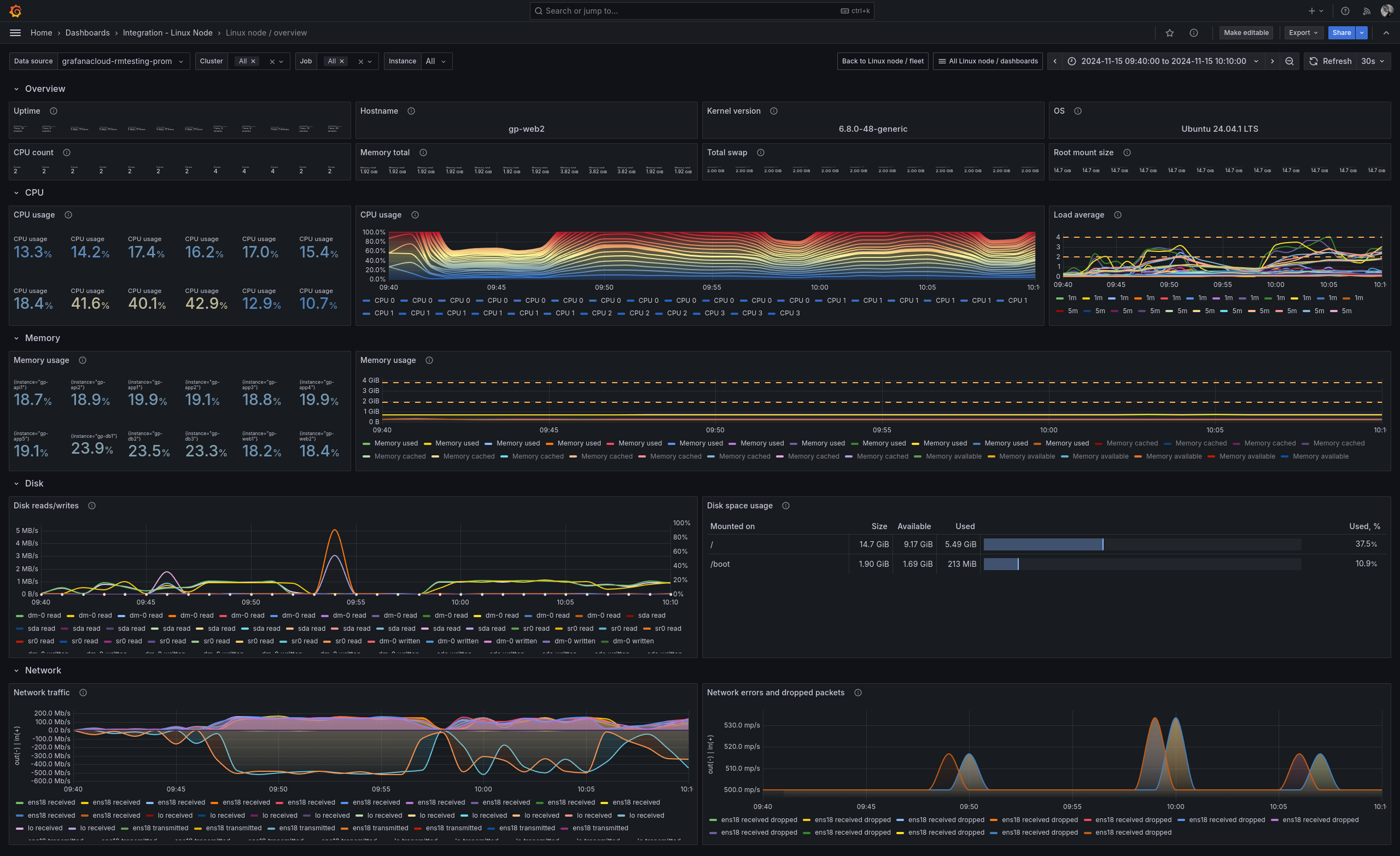
Task: Click the Dashboards breadcrumb
Action: tap(87, 32)
